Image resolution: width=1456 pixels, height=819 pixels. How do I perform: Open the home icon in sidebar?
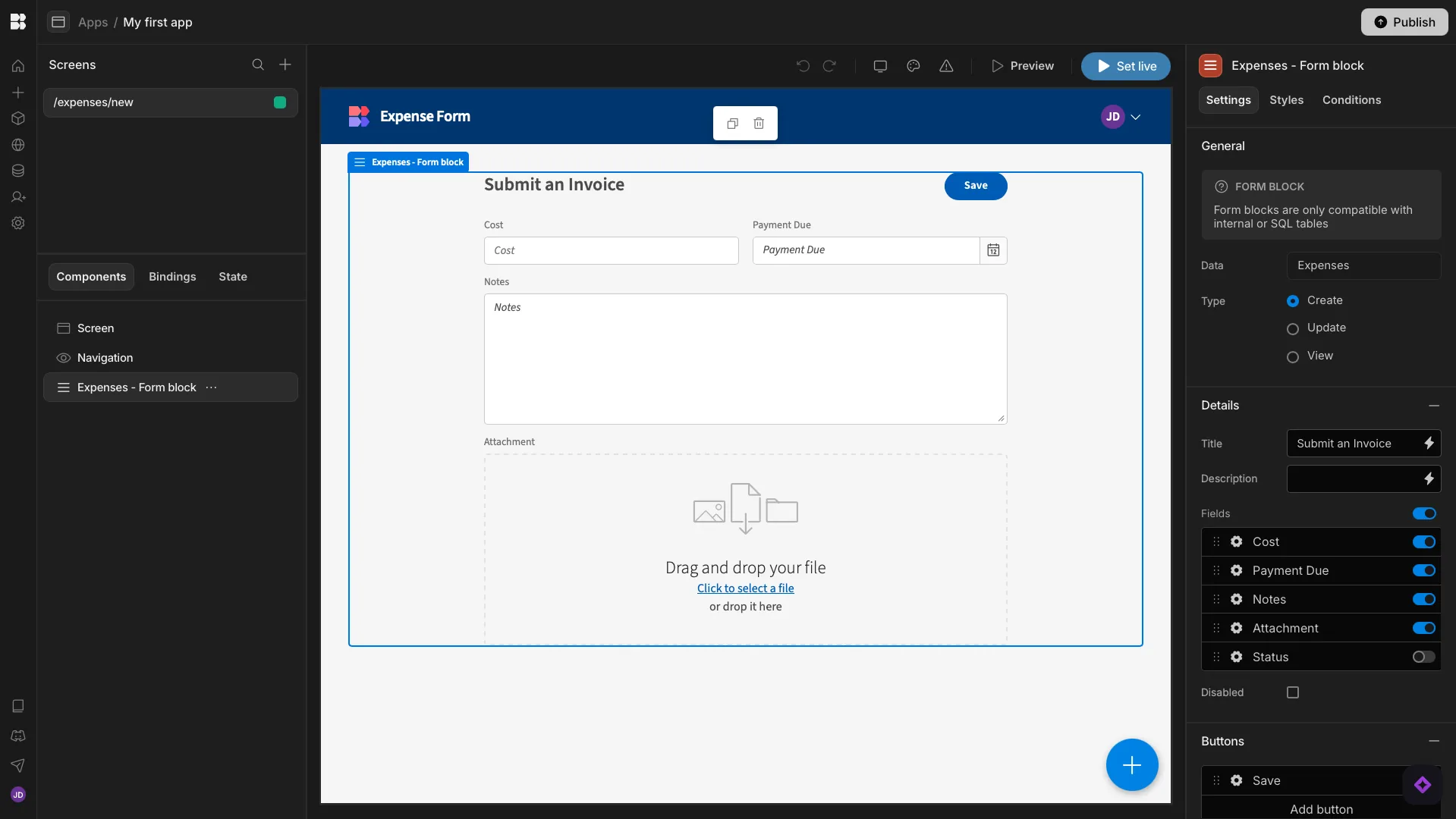[18, 66]
